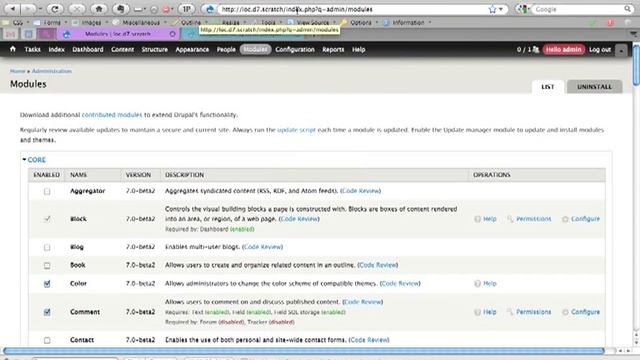Reload the page with the refresh icon

tap(55, 9)
